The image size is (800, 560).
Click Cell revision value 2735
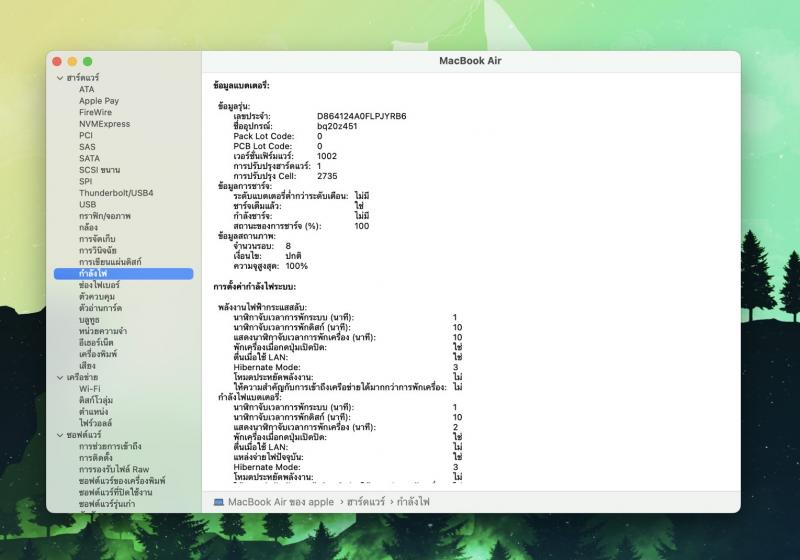tap(327, 176)
